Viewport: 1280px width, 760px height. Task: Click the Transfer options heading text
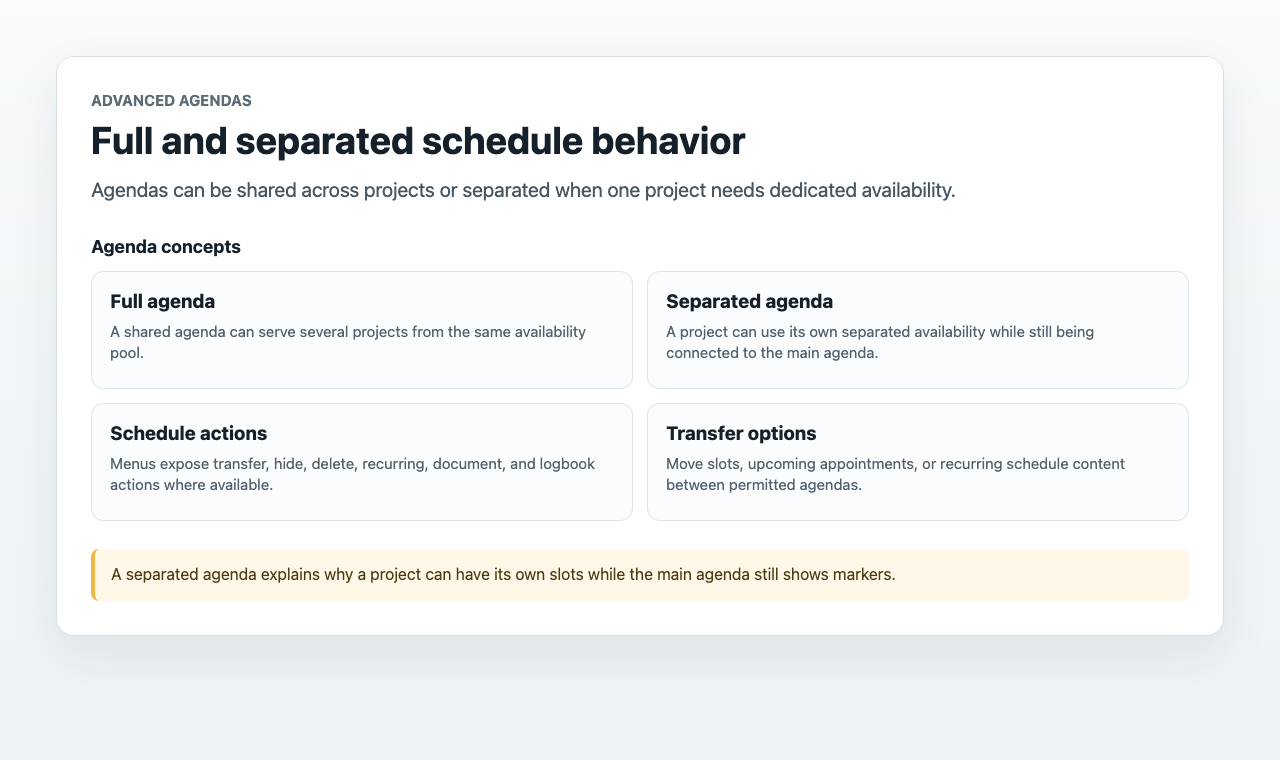coord(741,433)
